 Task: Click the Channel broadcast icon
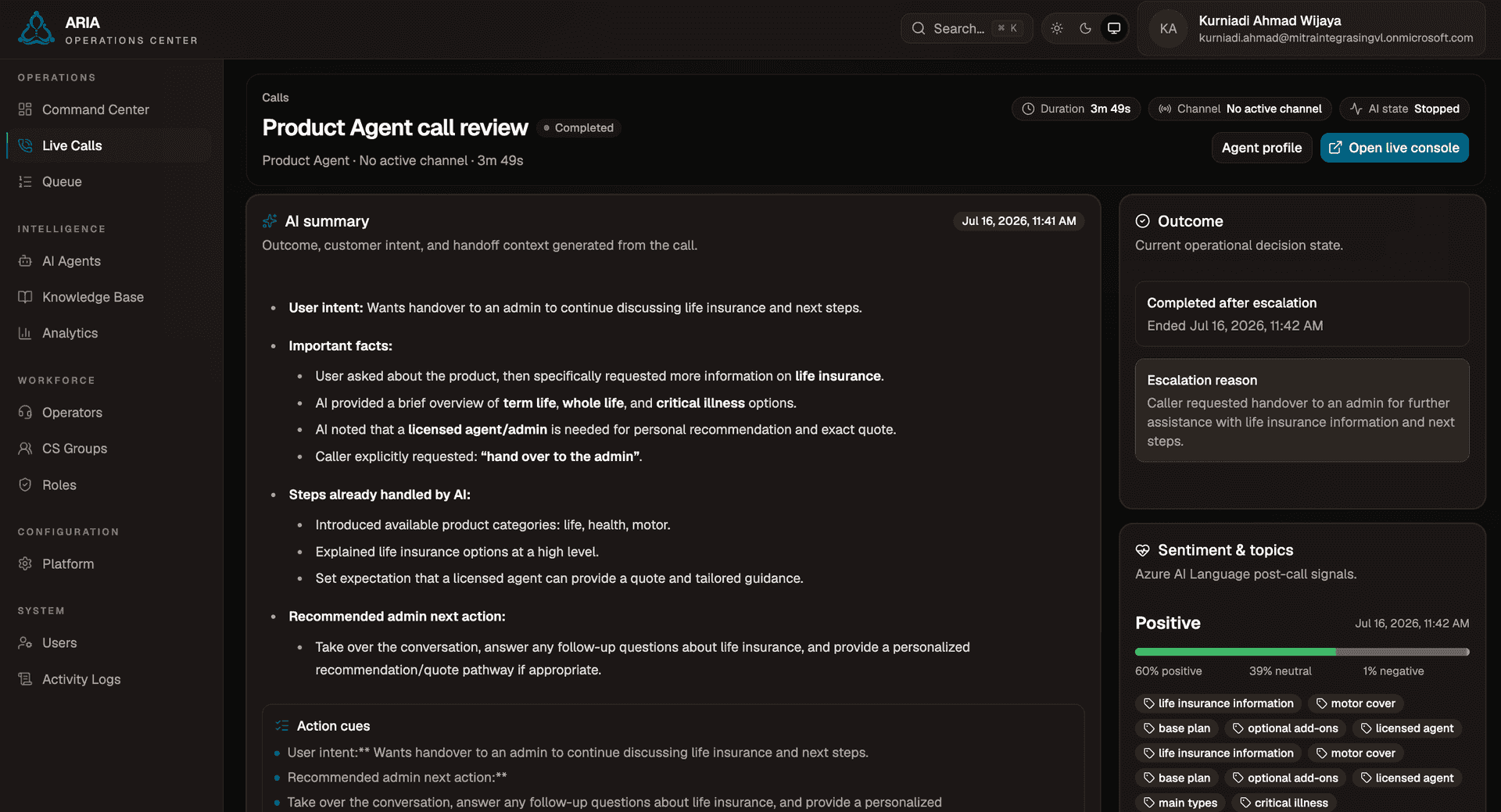pos(1165,109)
